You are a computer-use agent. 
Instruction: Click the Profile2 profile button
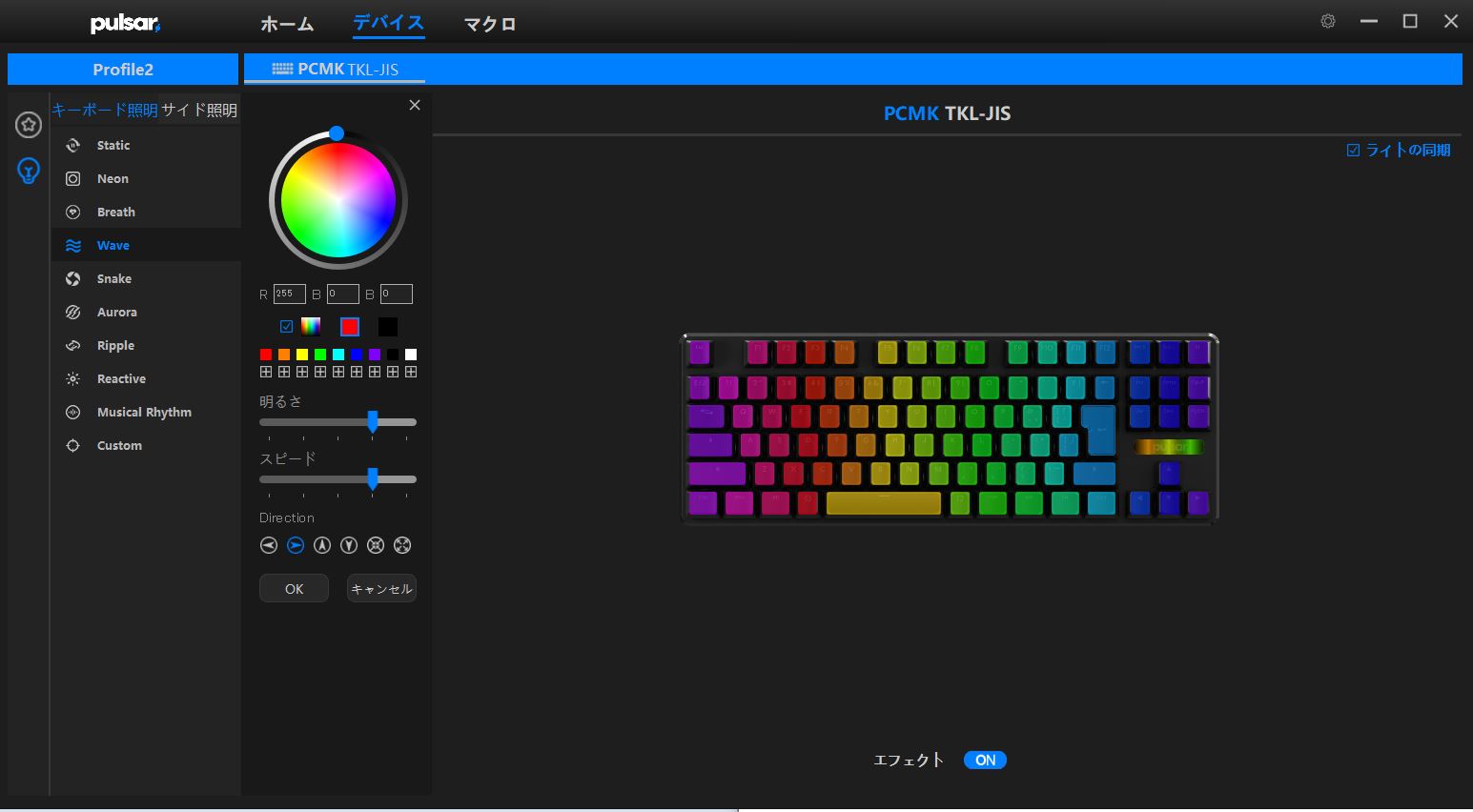(123, 69)
